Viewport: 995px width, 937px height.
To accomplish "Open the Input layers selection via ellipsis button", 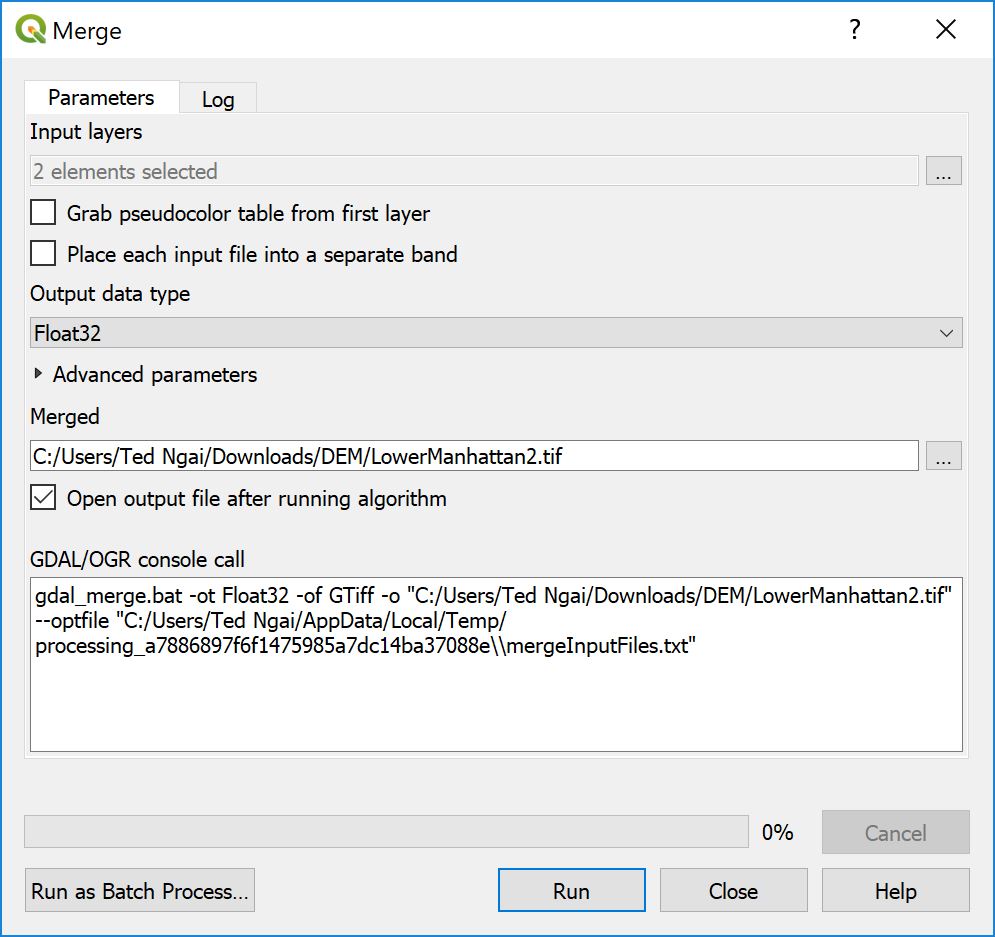I will coord(944,170).
